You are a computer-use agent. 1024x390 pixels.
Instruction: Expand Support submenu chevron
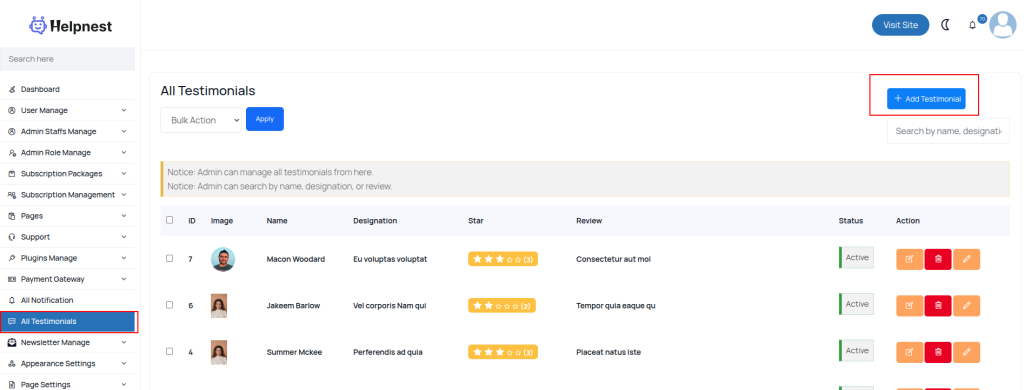[124, 237]
